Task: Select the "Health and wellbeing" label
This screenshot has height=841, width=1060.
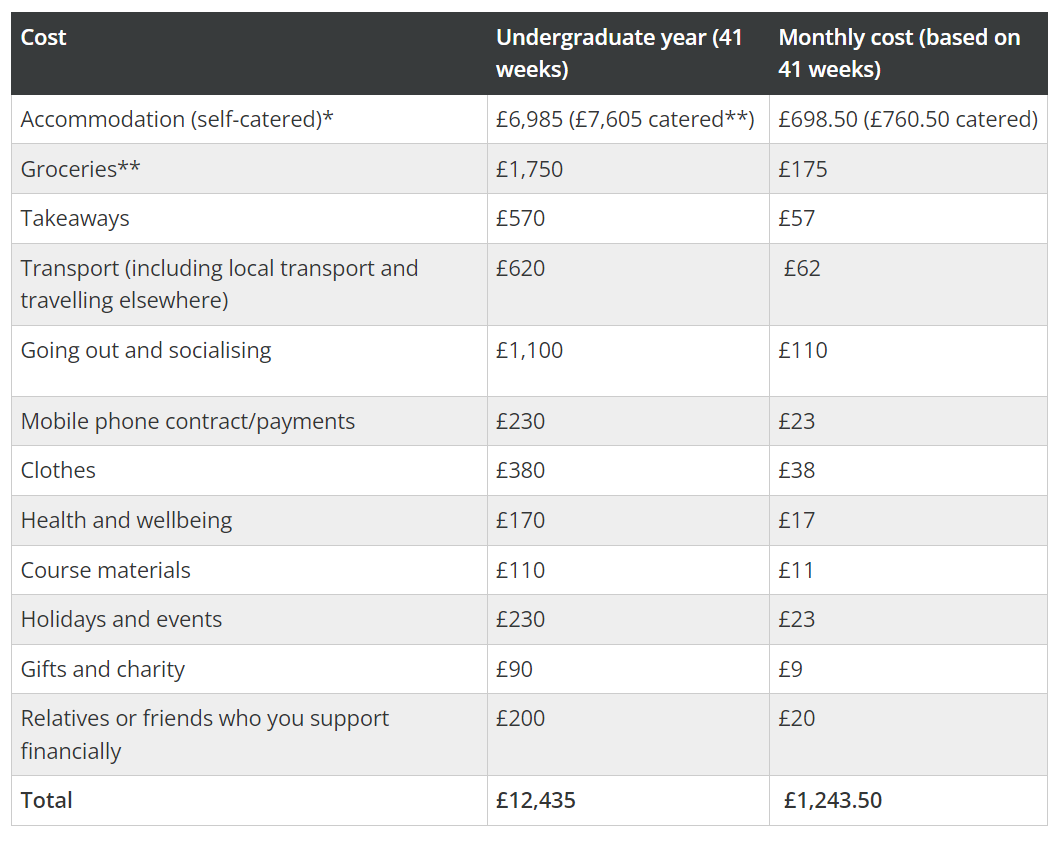Action: pos(126,520)
